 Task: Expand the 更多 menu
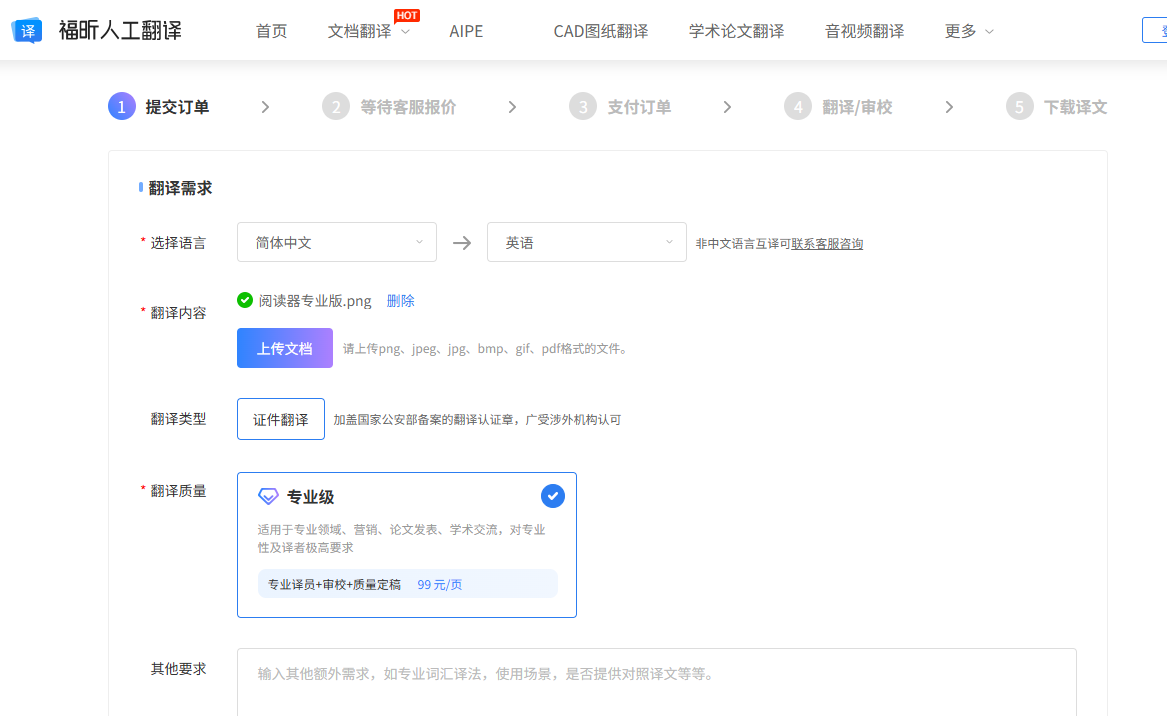968,31
